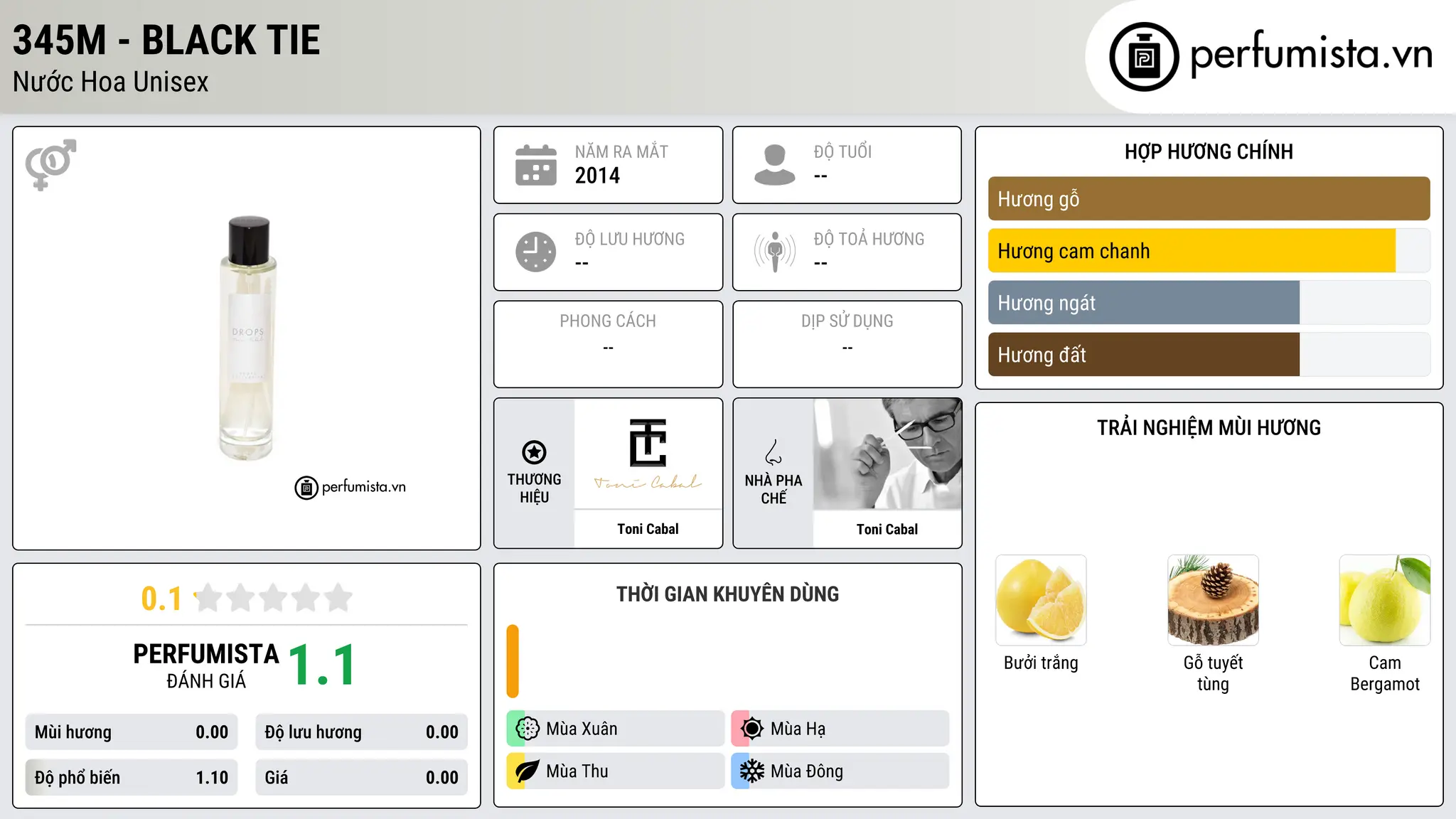Click the sillage icon beside ĐỘ TOẢ HƯƠNG
The image size is (1456, 819).
(x=775, y=252)
